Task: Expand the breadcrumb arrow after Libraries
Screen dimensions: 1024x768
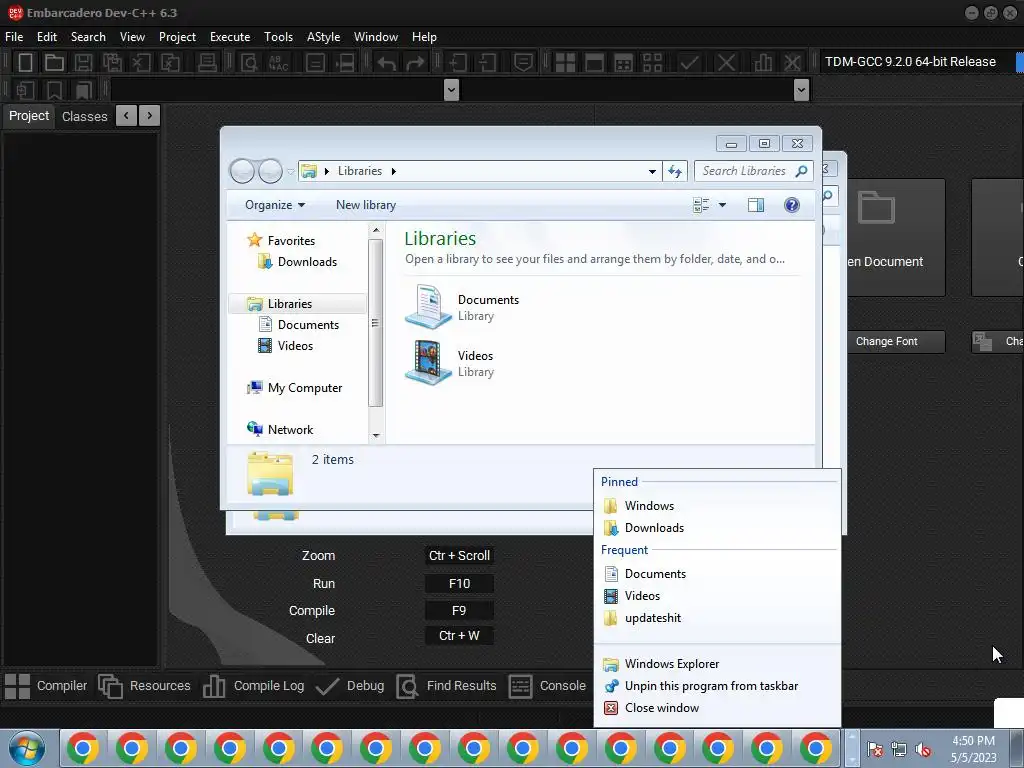Action: [394, 171]
